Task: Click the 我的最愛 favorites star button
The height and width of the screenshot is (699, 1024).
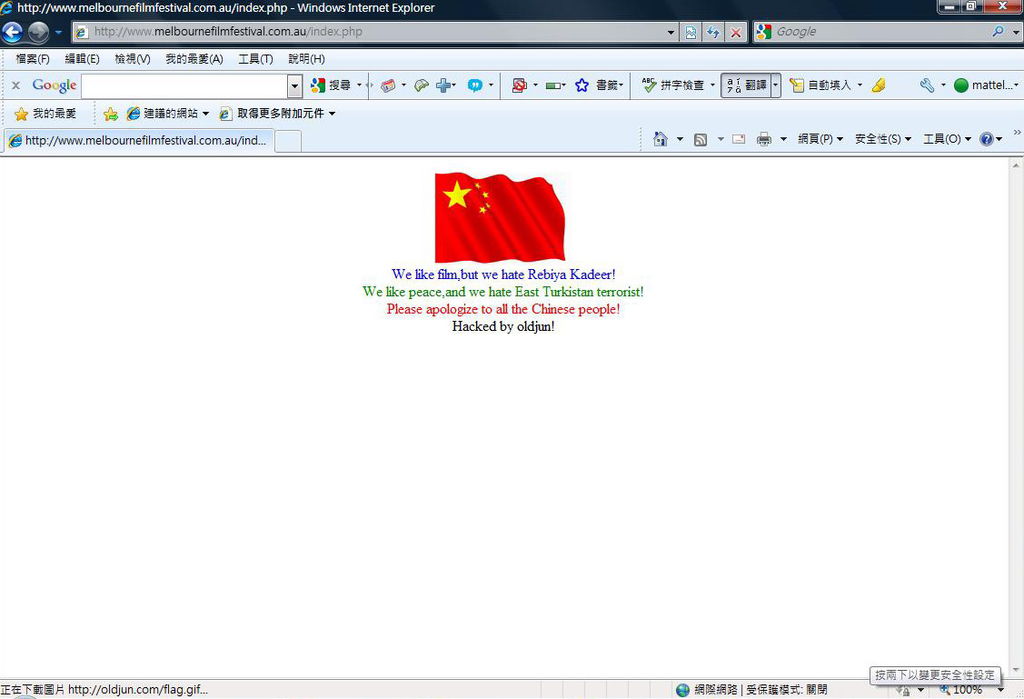Action: 44,114
